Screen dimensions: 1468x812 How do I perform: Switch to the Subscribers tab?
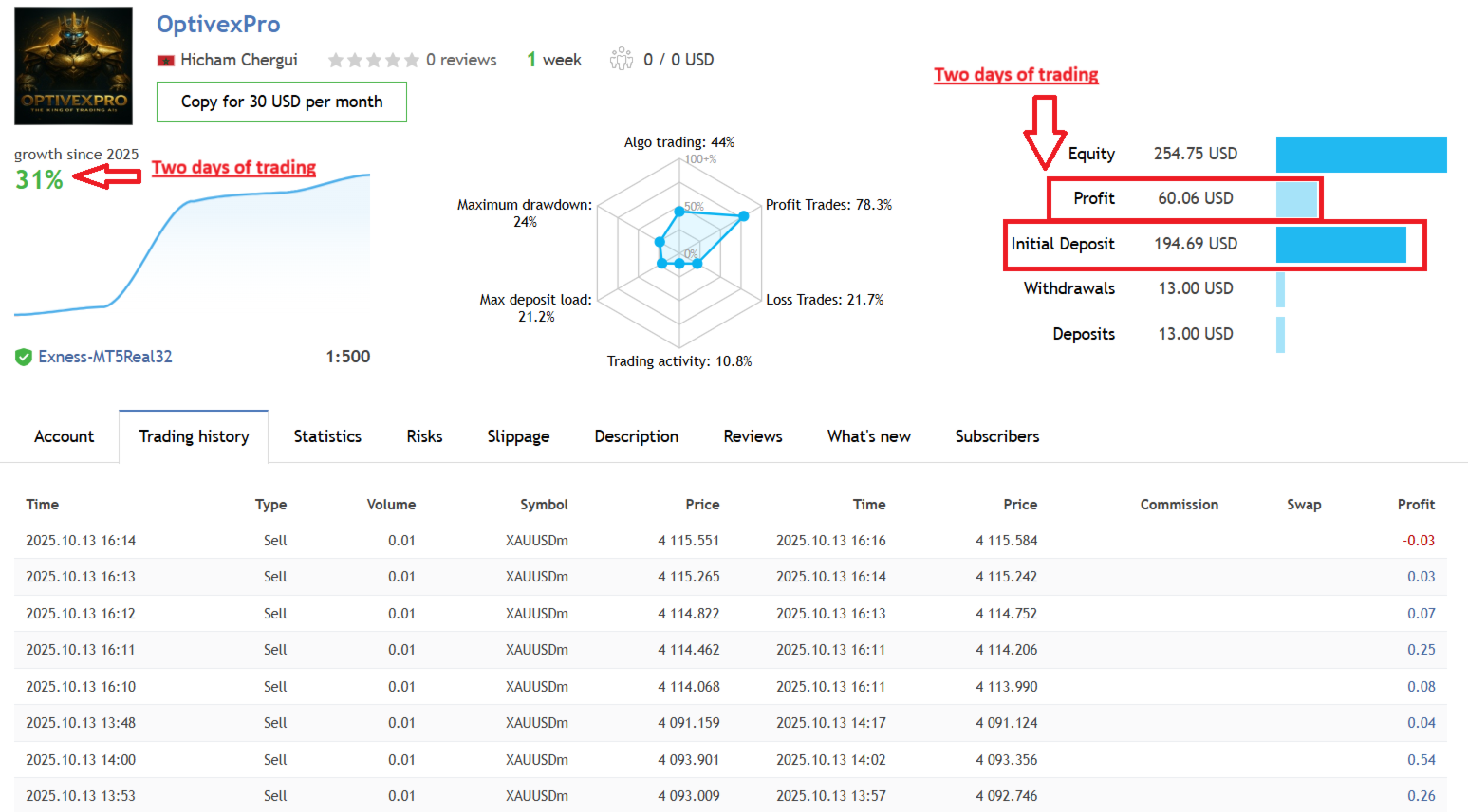point(997,436)
